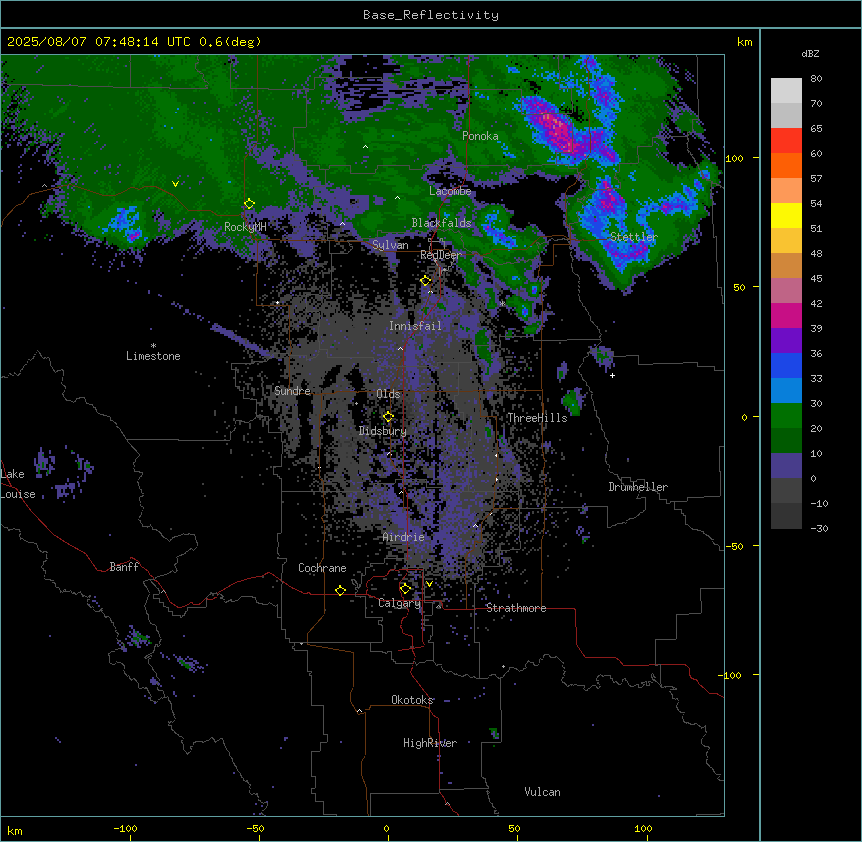Click the Calgary city label

399,603
